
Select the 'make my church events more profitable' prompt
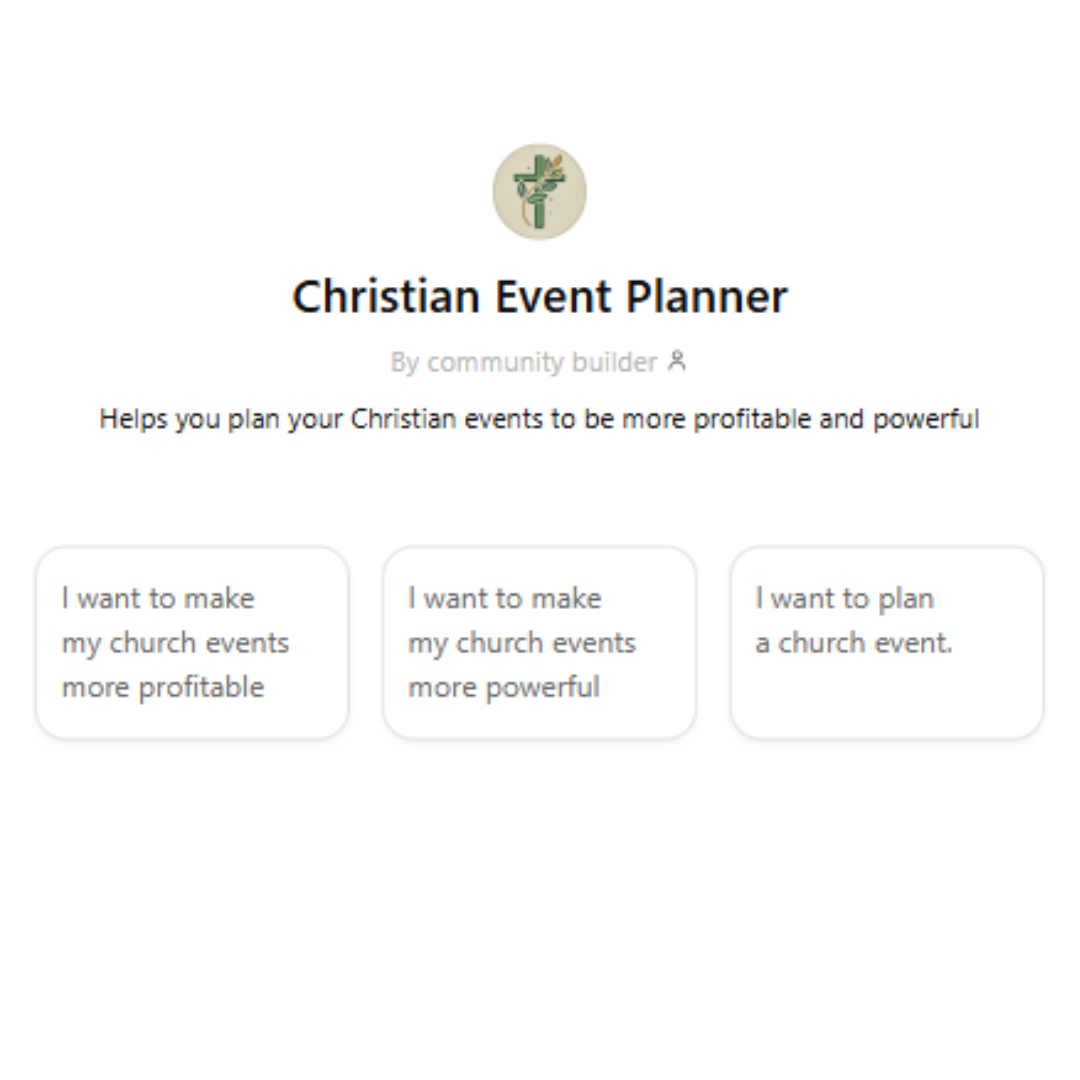[191, 642]
